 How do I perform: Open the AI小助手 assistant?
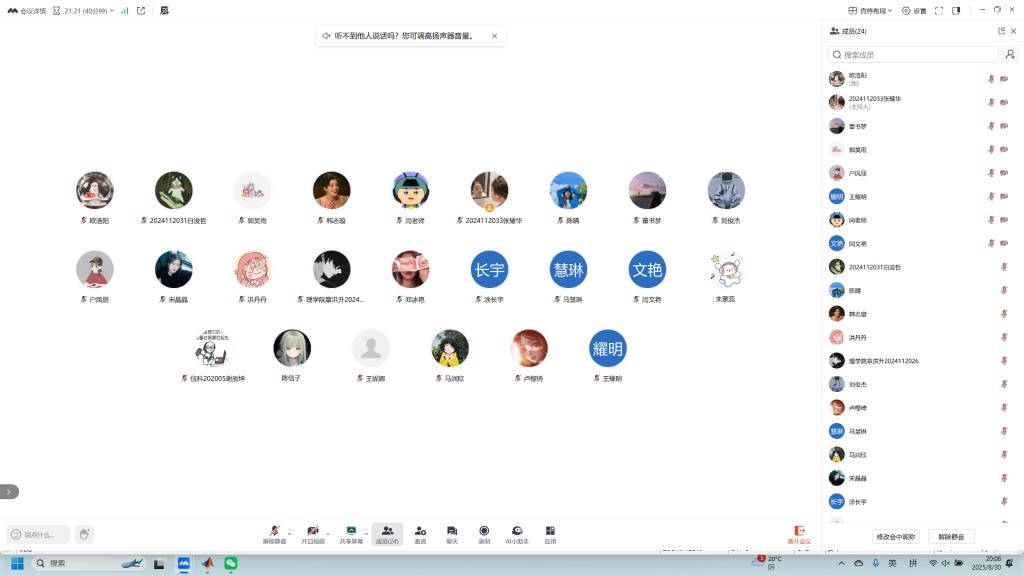(x=517, y=533)
